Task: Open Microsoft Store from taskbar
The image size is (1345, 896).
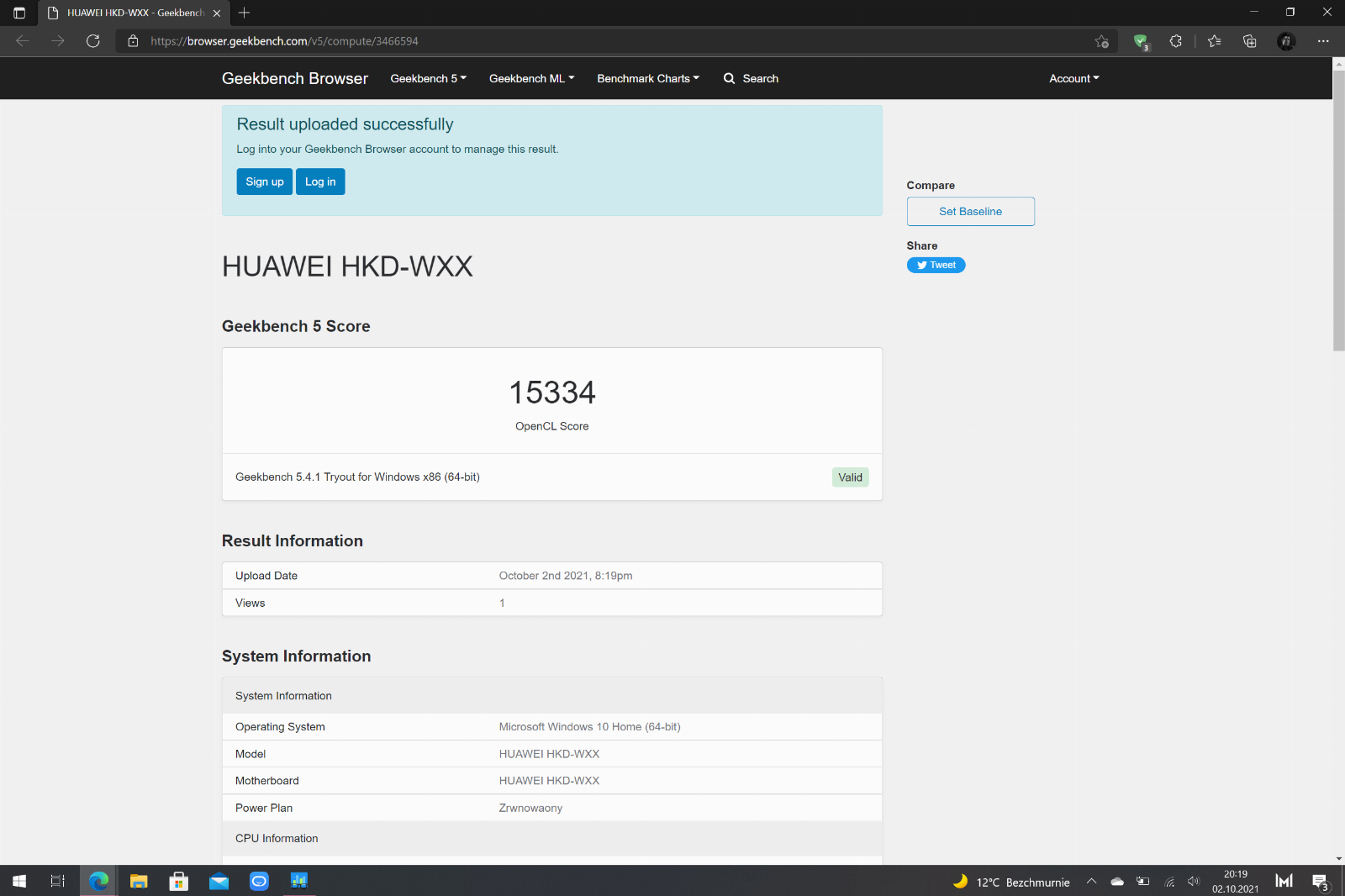Action: (179, 881)
